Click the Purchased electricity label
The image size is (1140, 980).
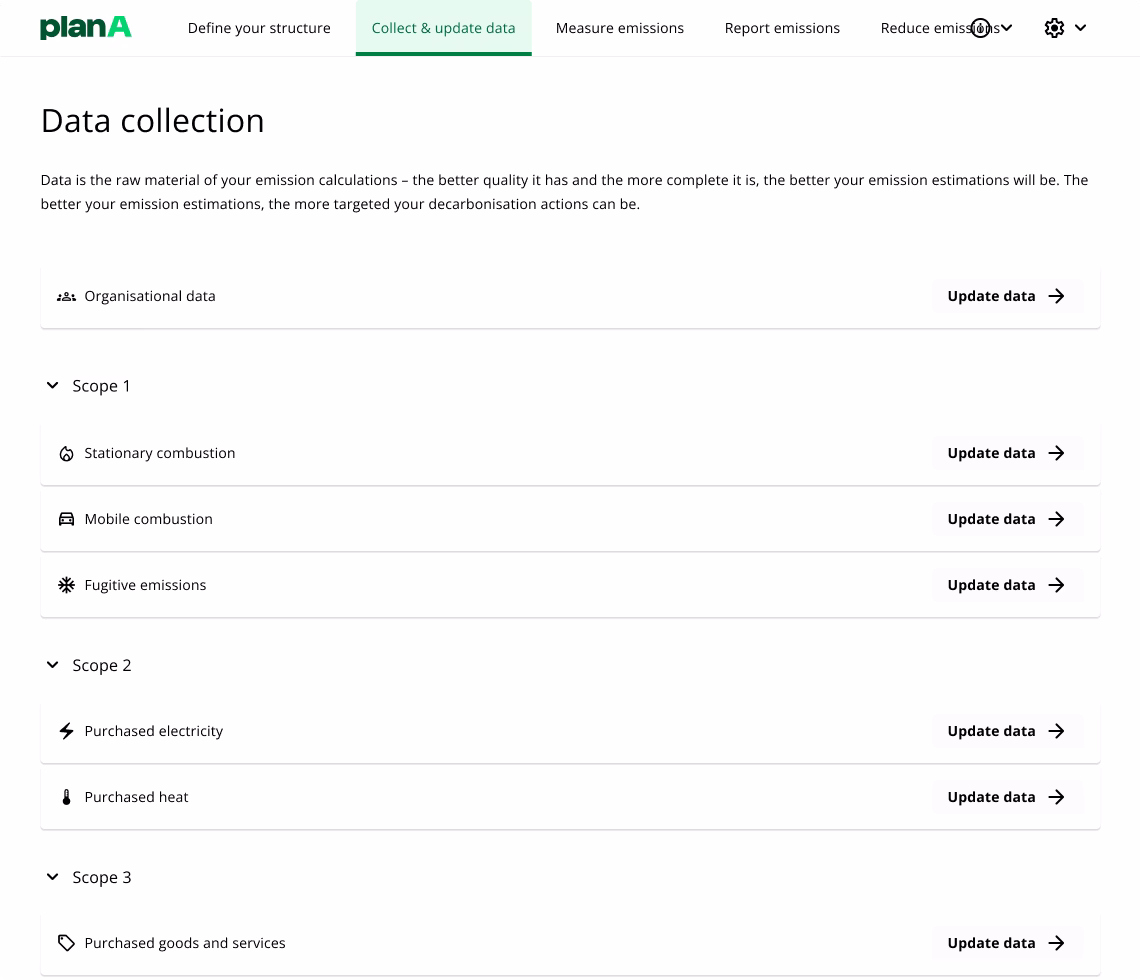click(153, 731)
